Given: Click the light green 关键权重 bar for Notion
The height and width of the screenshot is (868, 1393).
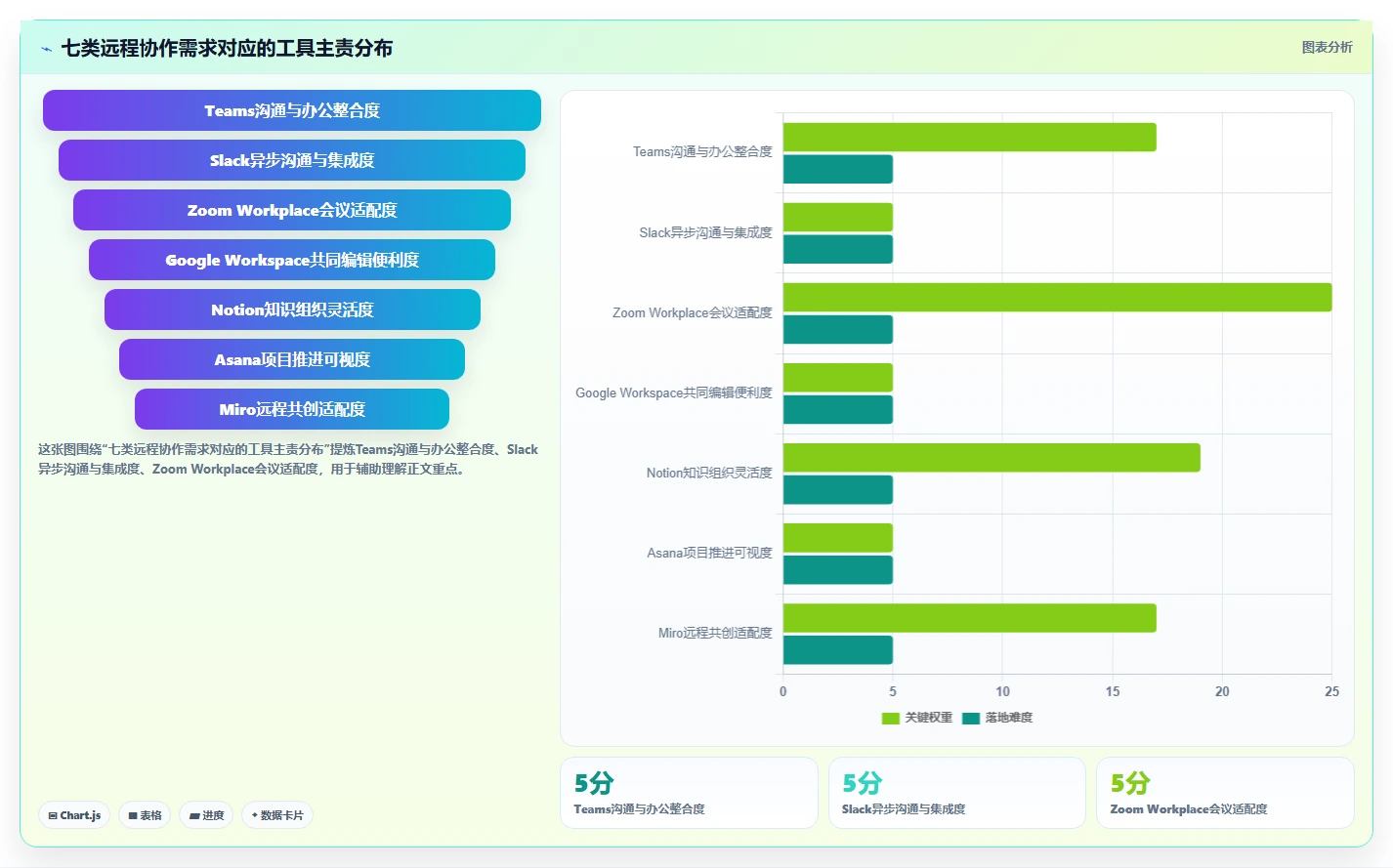Looking at the screenshot, I should 992,457.
